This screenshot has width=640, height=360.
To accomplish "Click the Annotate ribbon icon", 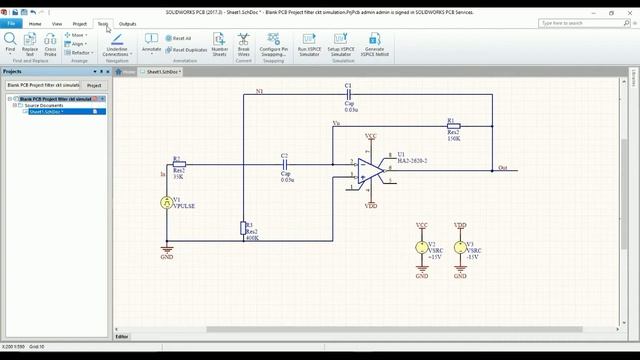I will tap(151, 42).
